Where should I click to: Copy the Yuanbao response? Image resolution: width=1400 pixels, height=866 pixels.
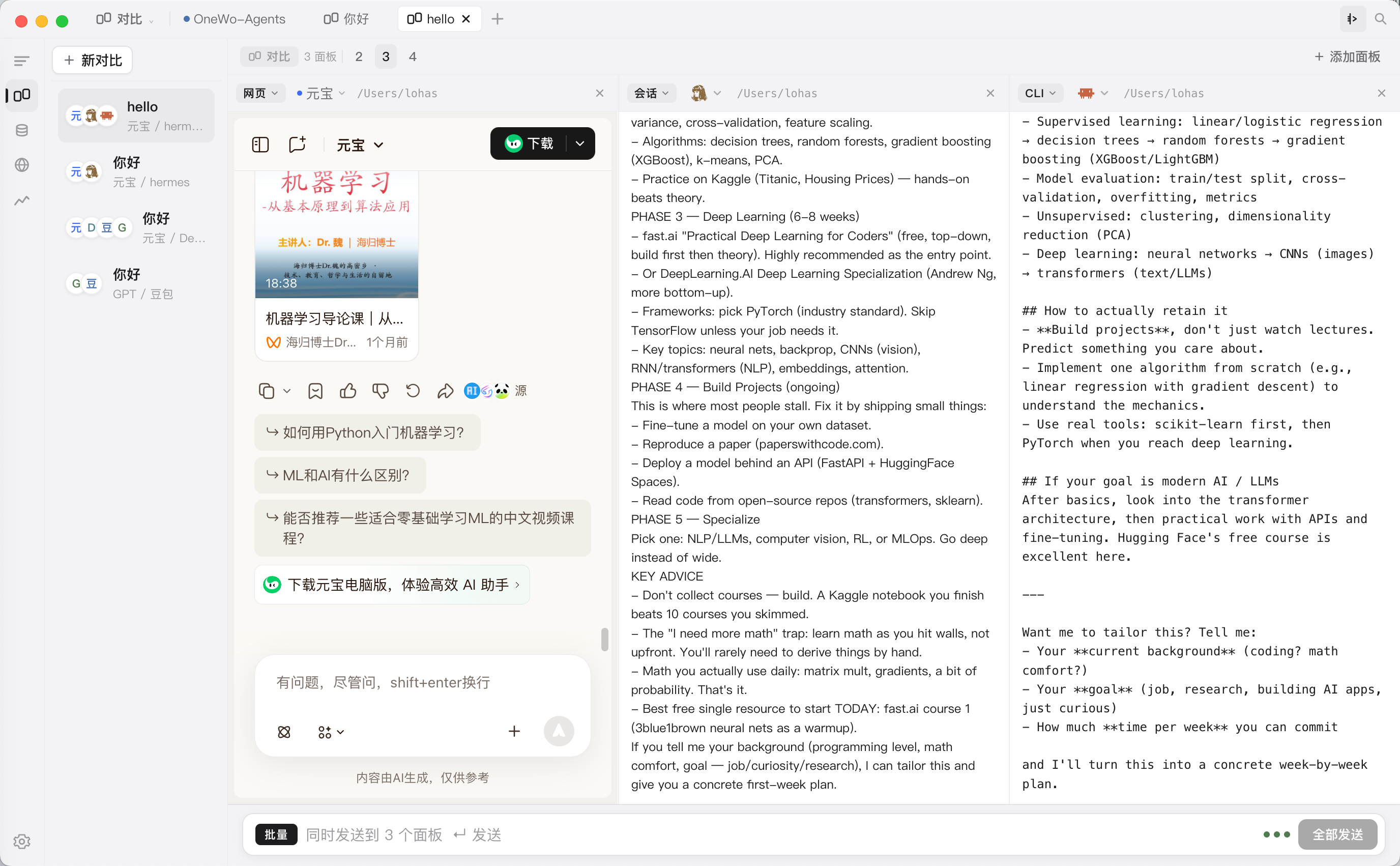click(266, 391)
